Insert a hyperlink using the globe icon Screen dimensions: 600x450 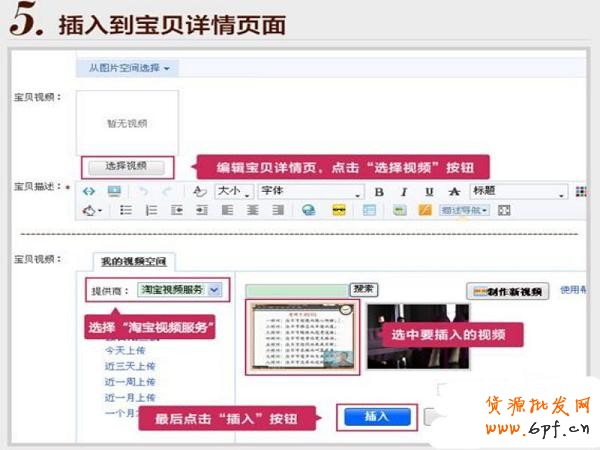(x=308, y=211)
